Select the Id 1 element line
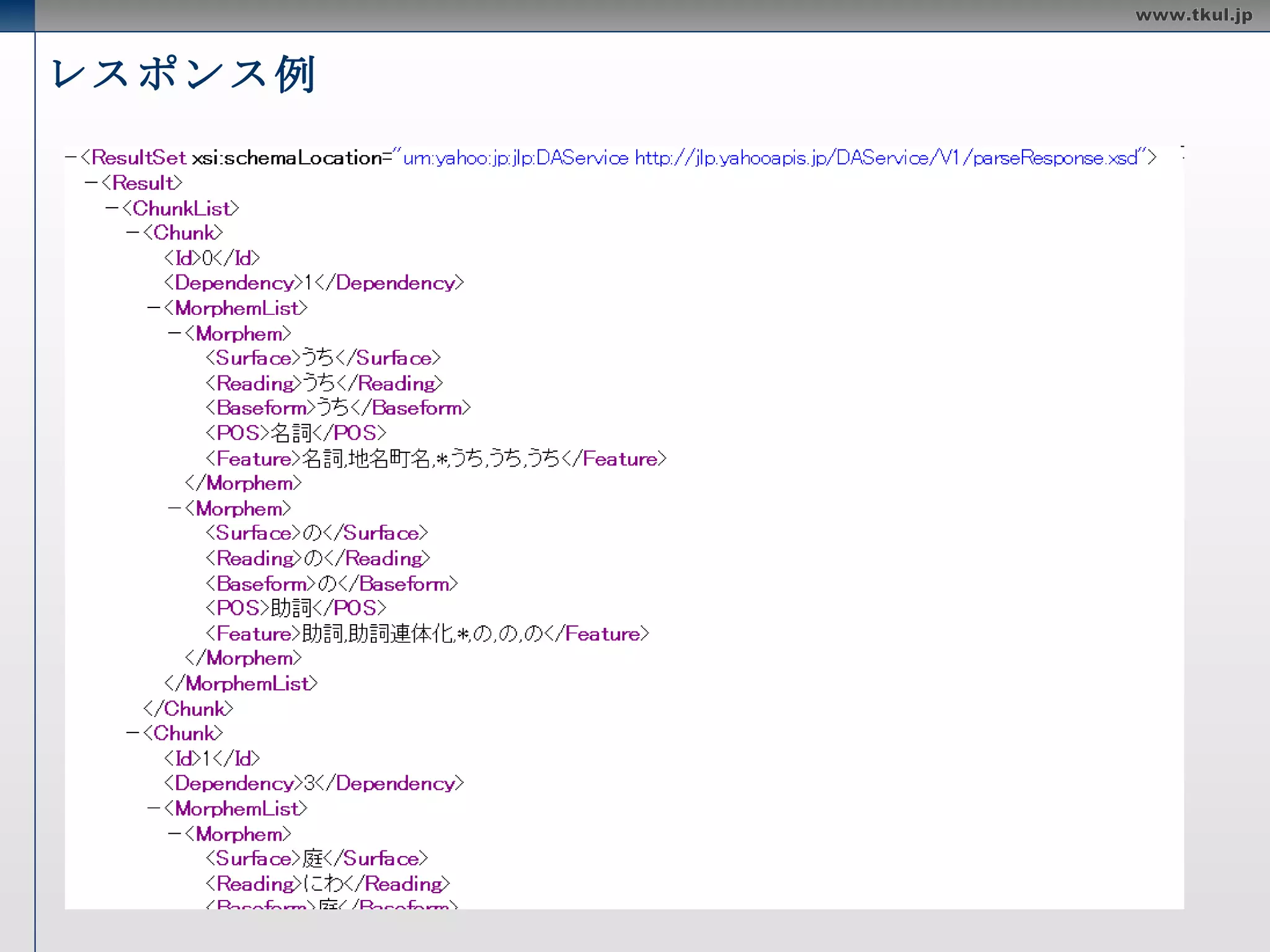Screen dimensions: 1270x952 212,759
